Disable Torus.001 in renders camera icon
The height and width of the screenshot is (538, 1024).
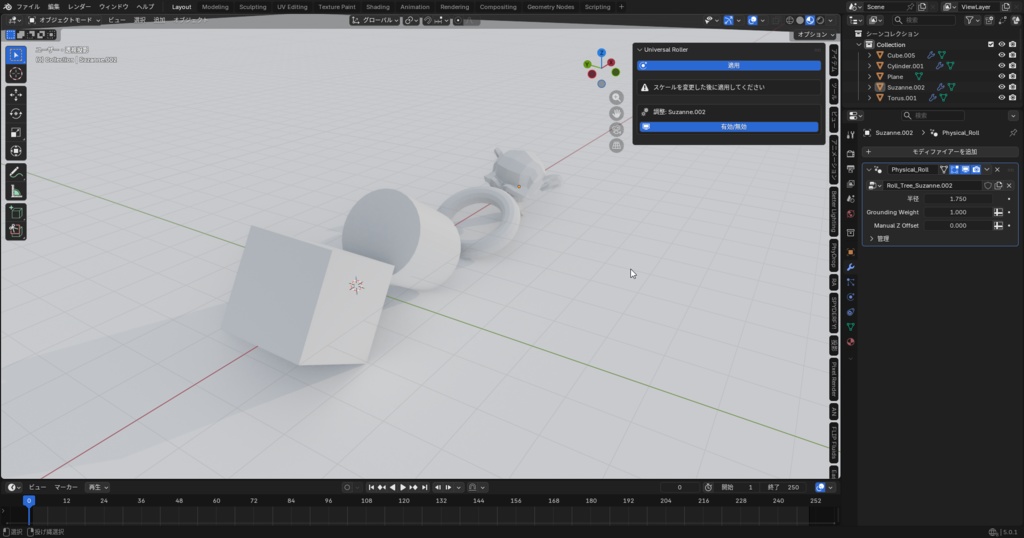point(1012,98)
